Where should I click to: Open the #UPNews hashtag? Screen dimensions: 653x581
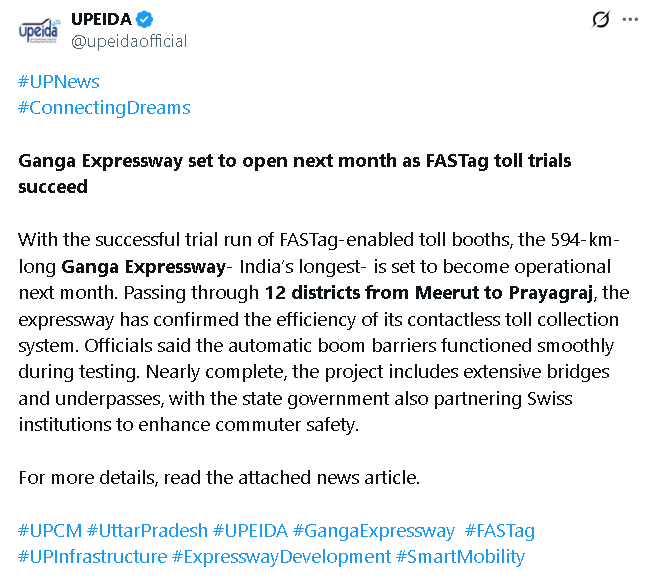(59, 82)
